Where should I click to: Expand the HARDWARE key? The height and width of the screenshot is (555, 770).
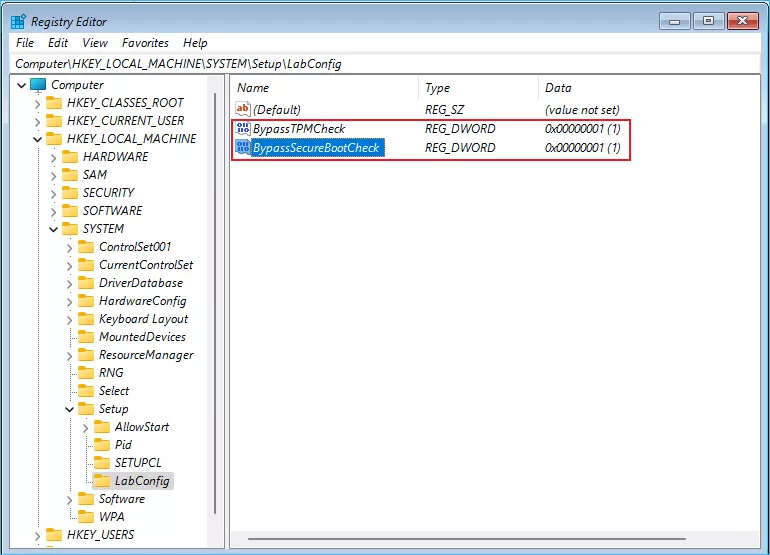click(54, 158)
